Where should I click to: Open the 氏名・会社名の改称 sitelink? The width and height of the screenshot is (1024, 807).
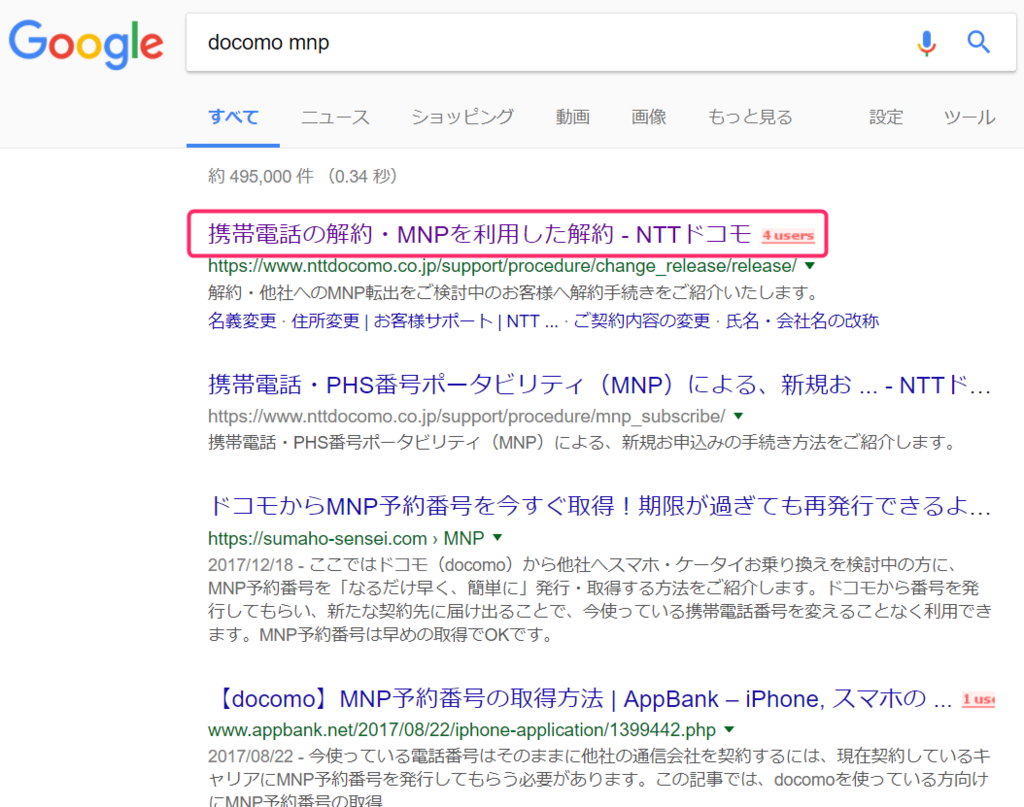tap(803, 321)
